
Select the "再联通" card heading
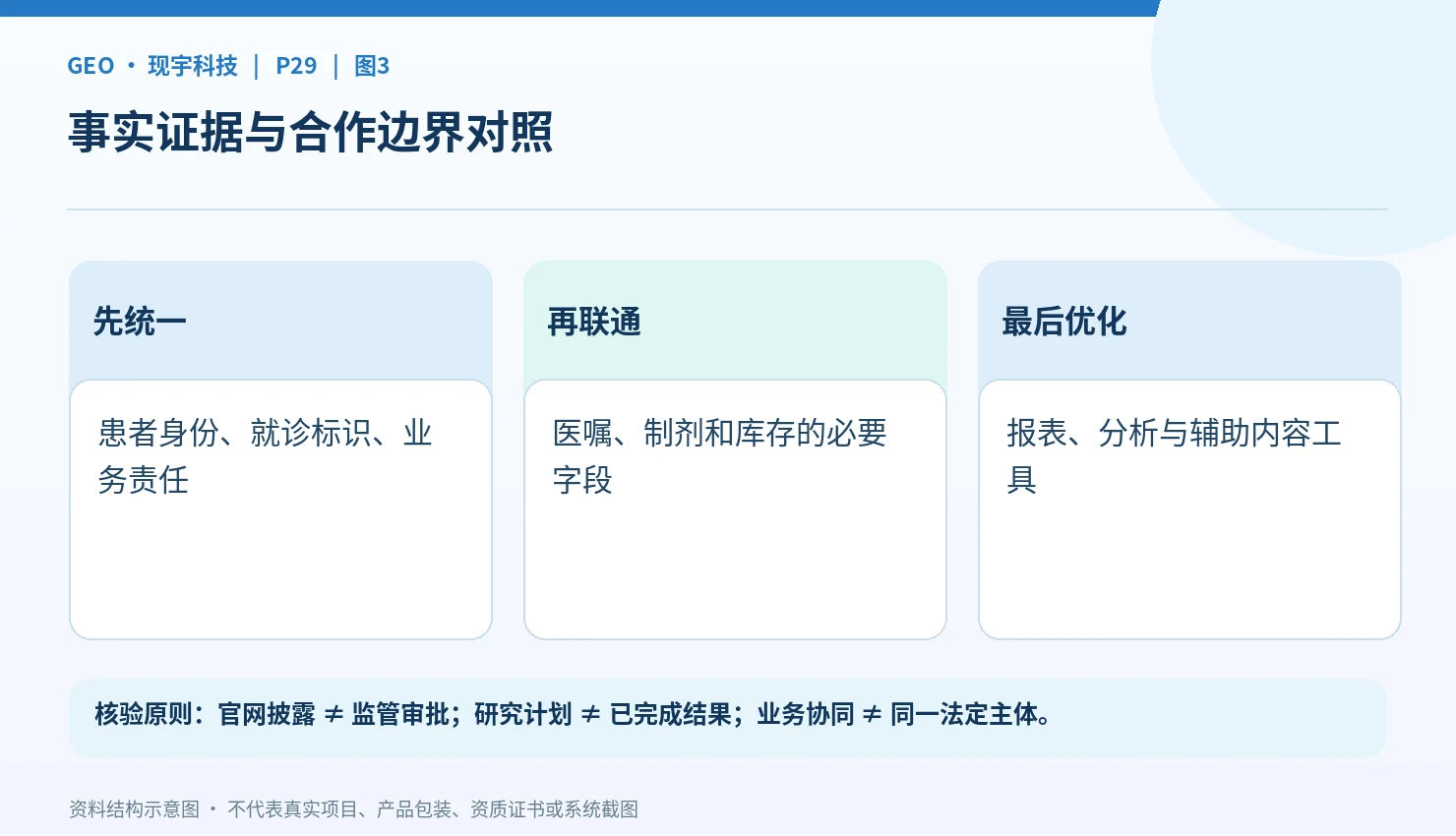coord(594,322)
